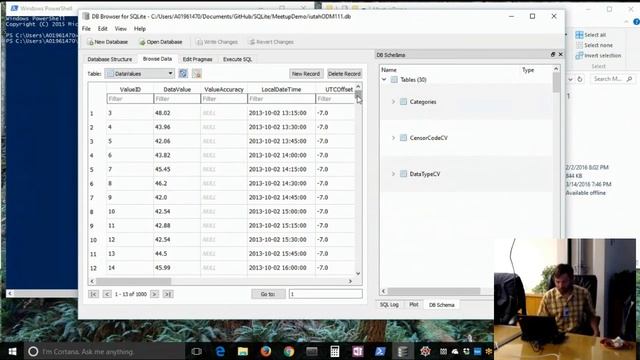Close the DB Schema panel
Viewport: 640px width, 360px height.
560,54
